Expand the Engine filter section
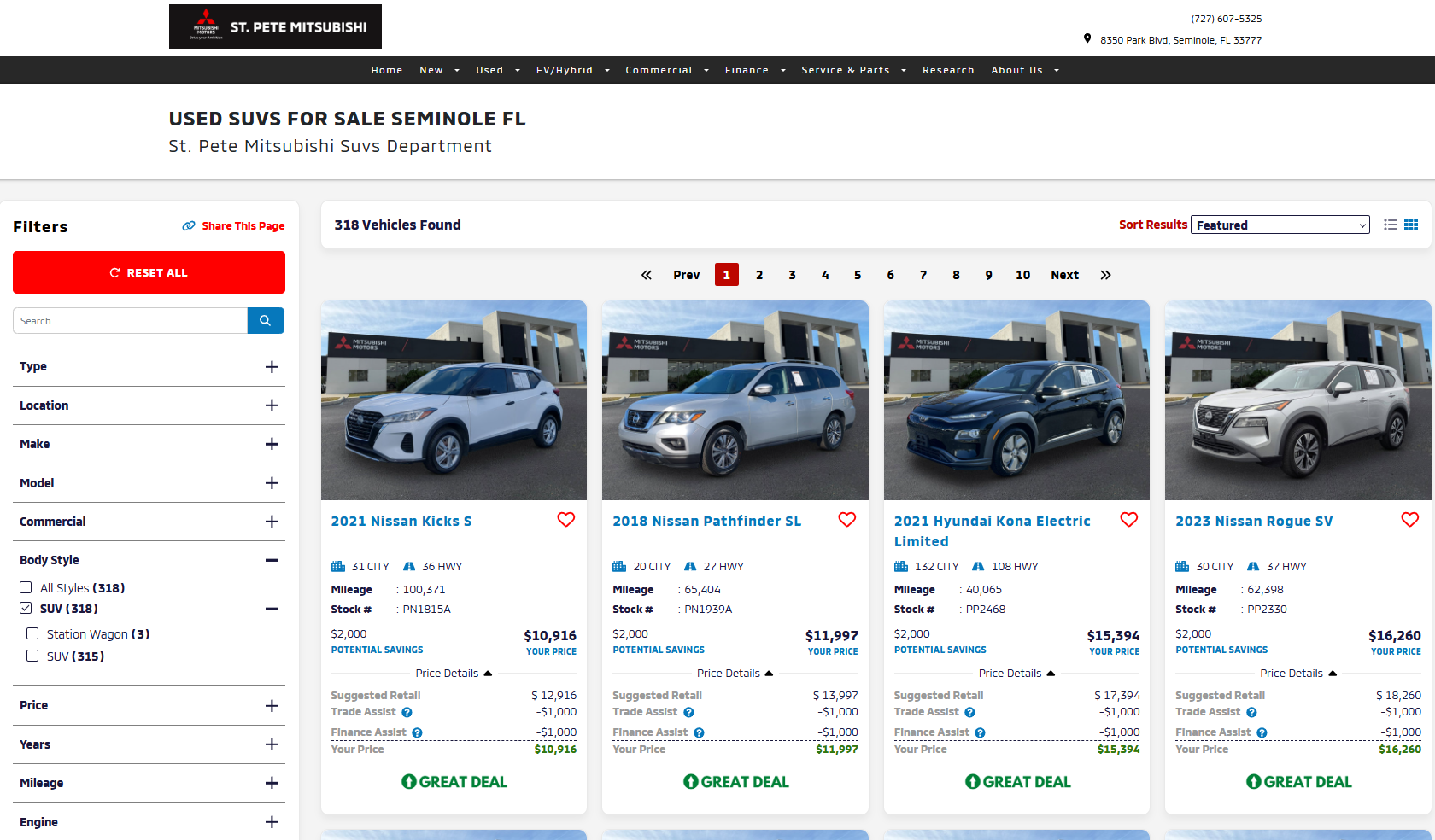This screenshot has width=1435, height=840. click(149, 822)
